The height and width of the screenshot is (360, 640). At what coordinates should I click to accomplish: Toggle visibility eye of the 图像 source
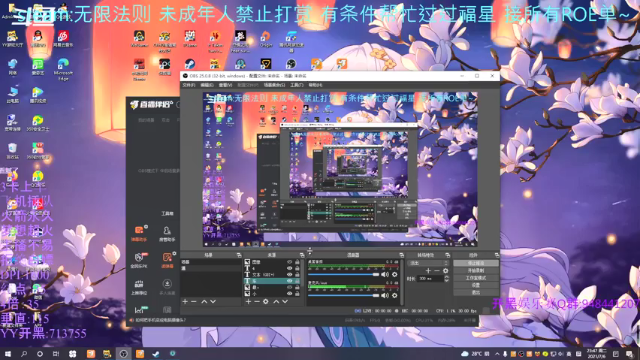click(289, 262)
